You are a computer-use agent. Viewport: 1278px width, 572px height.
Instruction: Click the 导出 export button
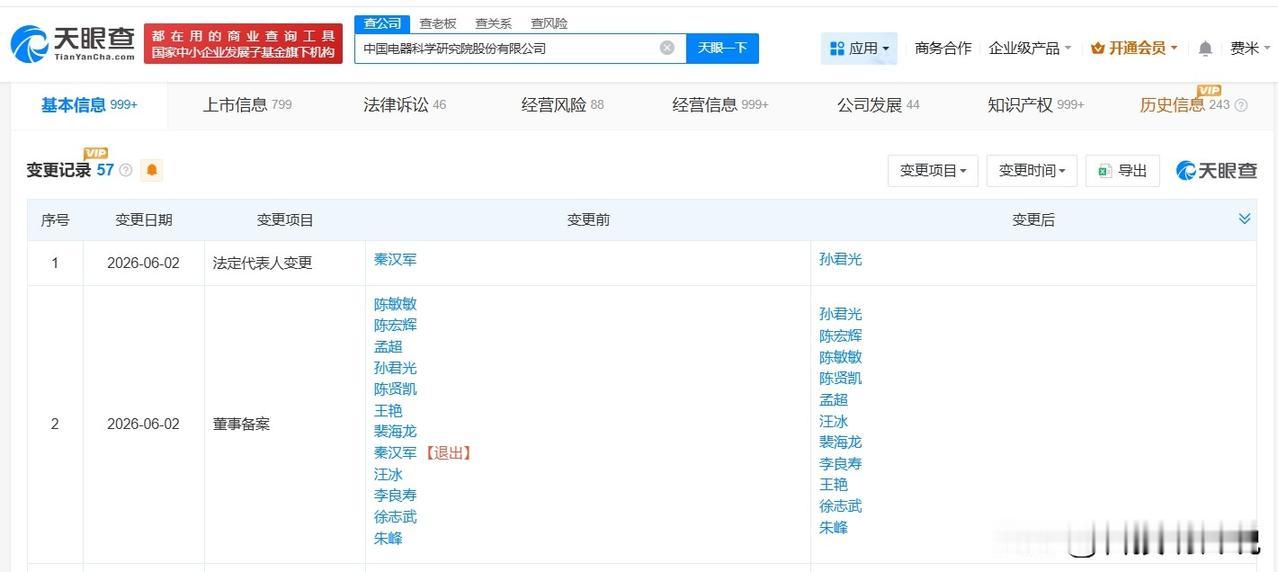[1122, 170]
